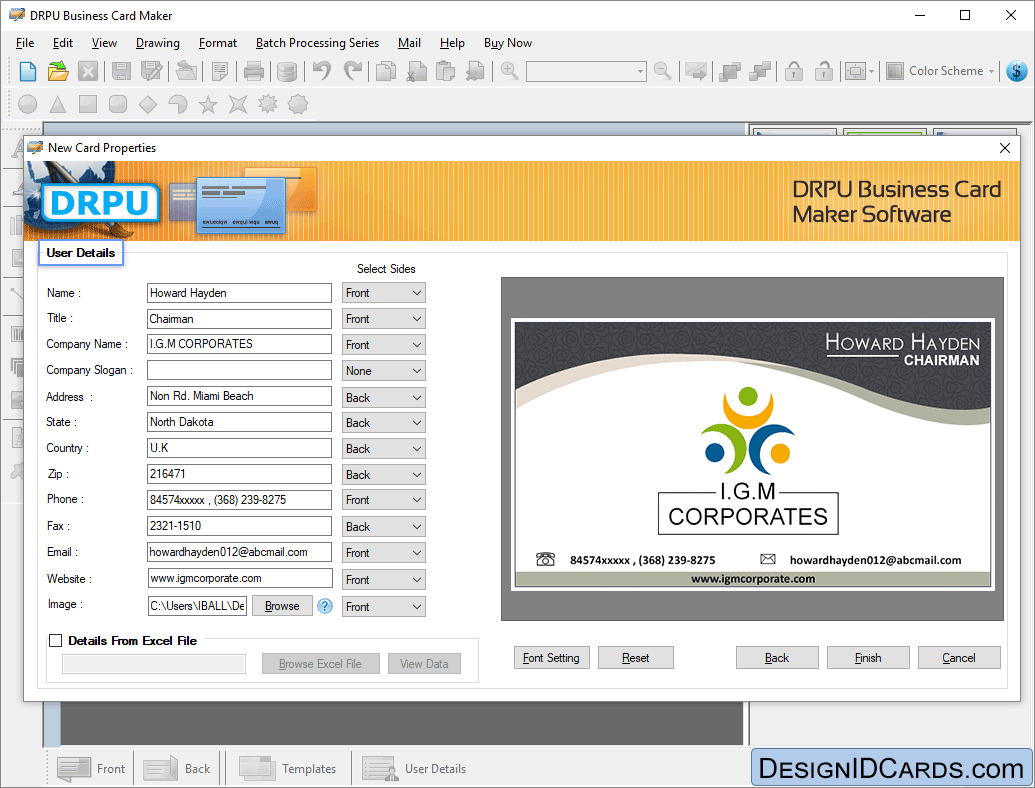This screenshot has width=1035, height=788.
Task: Open the Zip side dropdown
Action: 384,475
